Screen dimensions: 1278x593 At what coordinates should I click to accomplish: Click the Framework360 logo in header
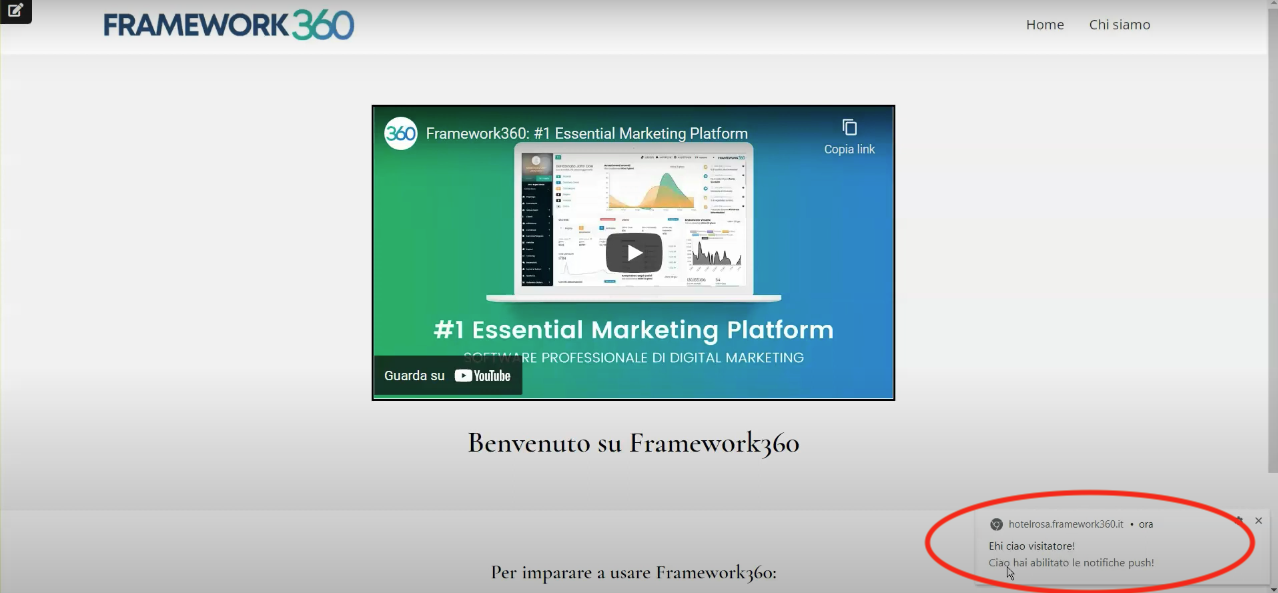click(229, 25)
